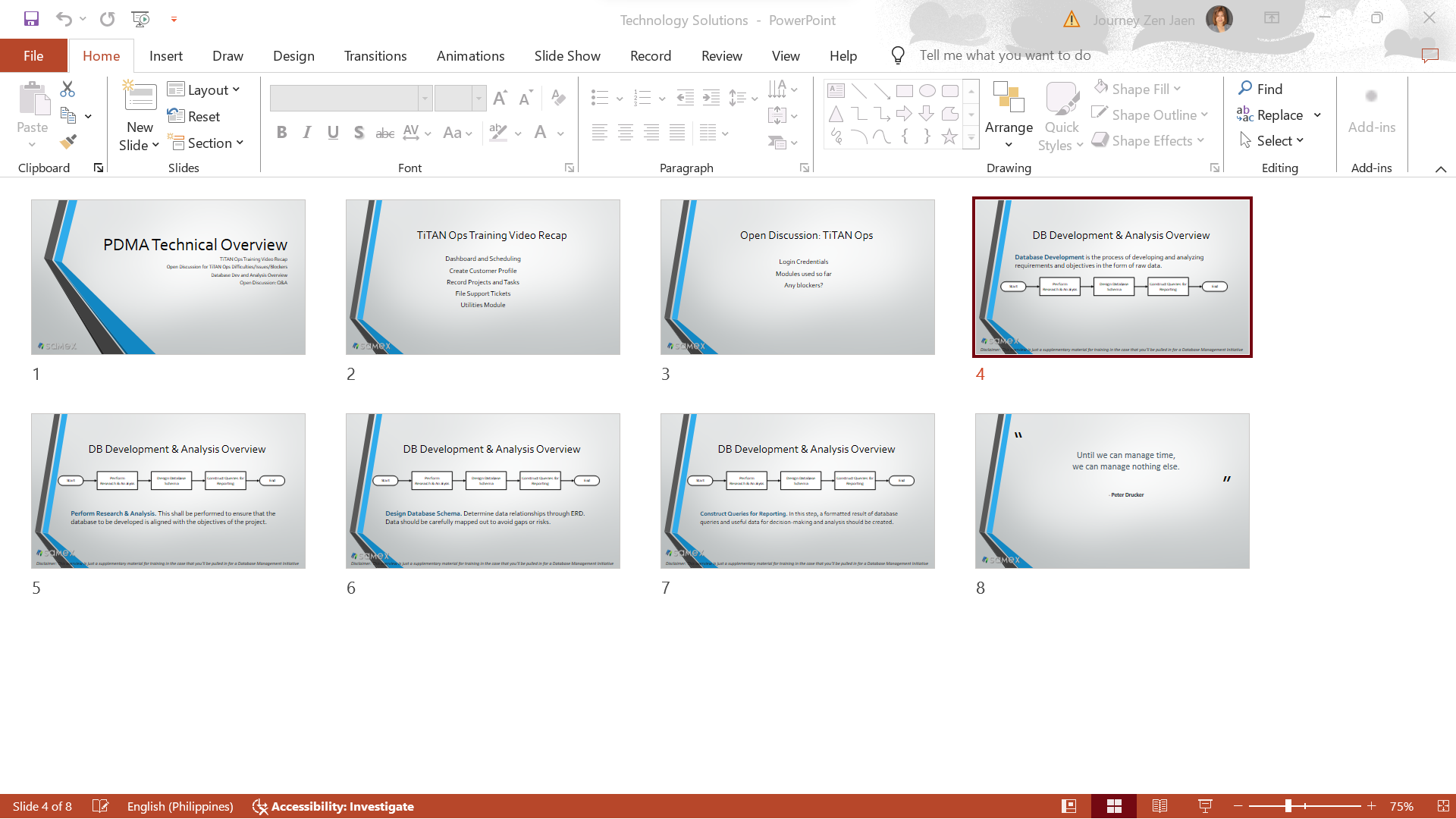Click the Reset slide button

[x=194, y=116]
